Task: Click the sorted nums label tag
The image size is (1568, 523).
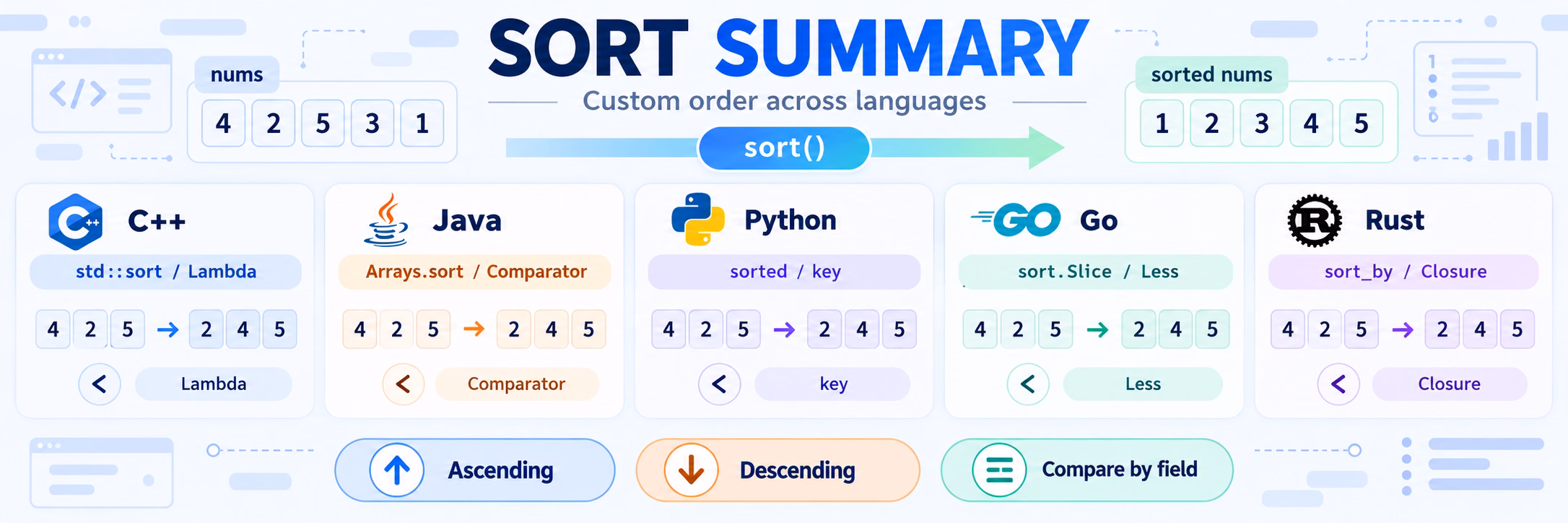Action: point(1211,74)
